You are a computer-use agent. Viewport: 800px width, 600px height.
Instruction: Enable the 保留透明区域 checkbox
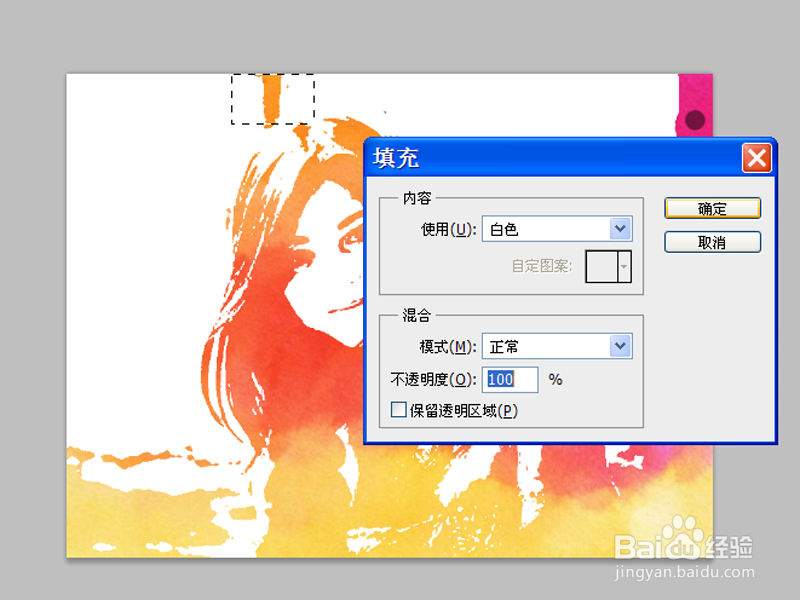click(398, 410)
